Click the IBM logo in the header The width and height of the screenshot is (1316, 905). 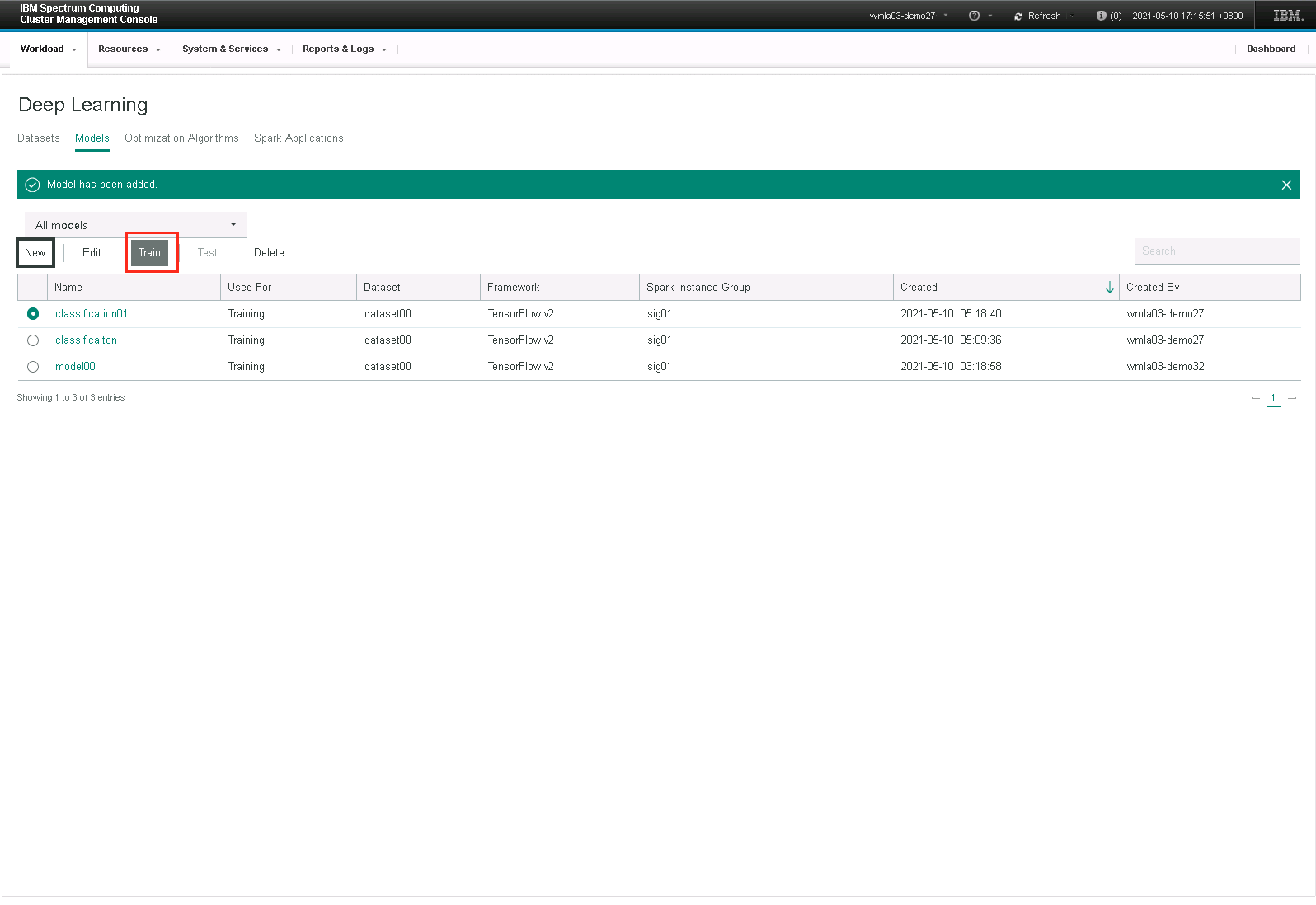(1288, 16)
